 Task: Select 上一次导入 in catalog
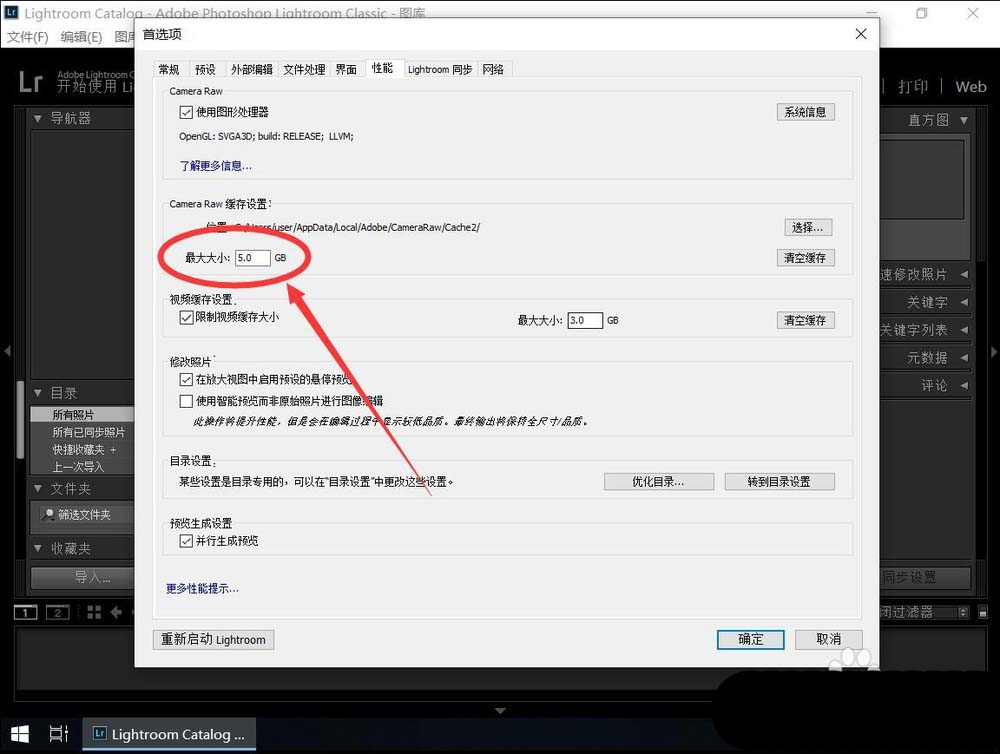click(82, 467)
